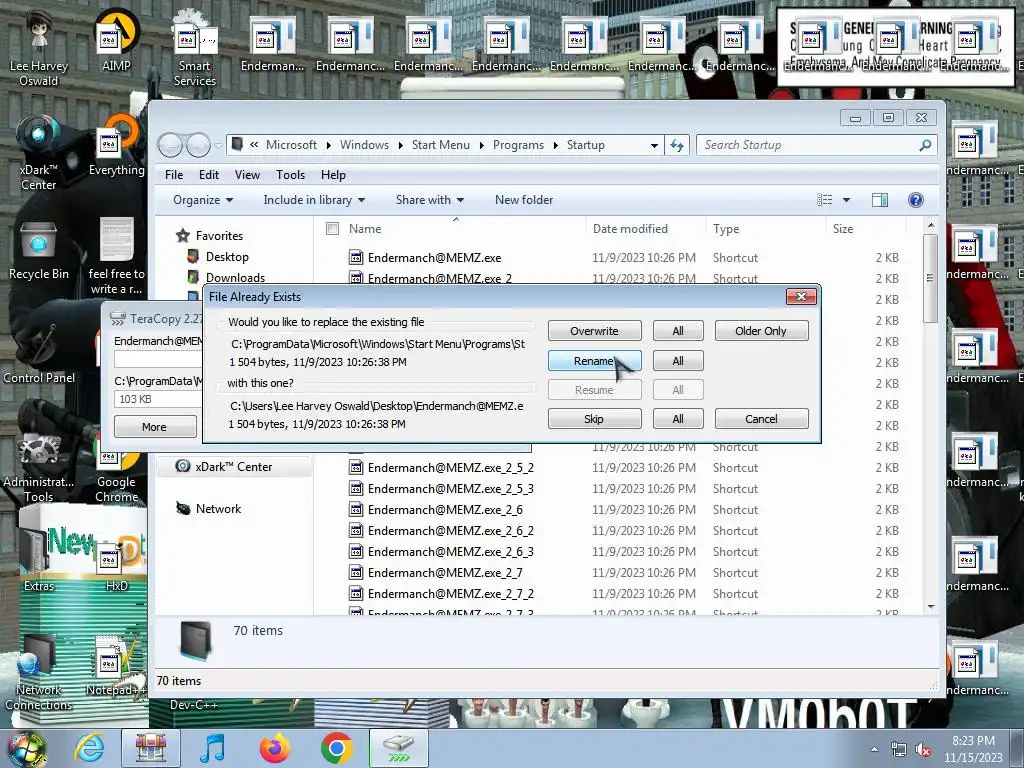Image resolution: width=1024 pixels, height=768 pixels.
Task: Click the taskbar clock showing 8:23 PM
Action: (973, 749)
